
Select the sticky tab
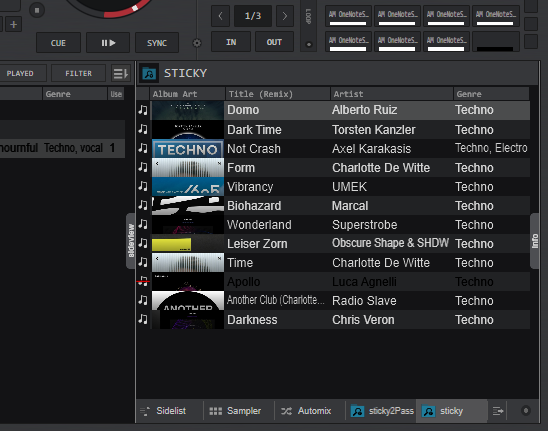coord(451,411)
